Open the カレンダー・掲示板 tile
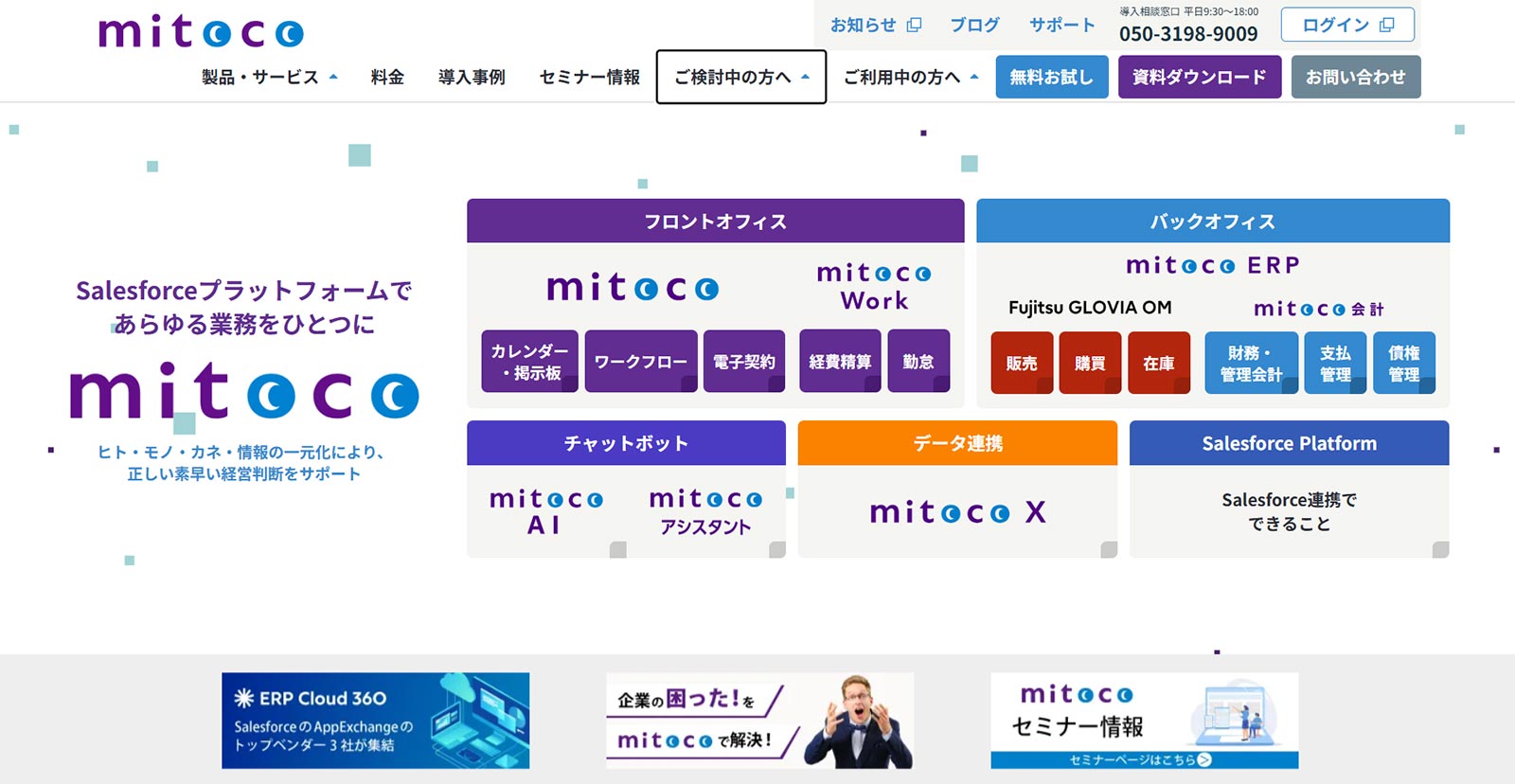The height and width of the screenshot is (784, 1515). [x=530, y=361]
